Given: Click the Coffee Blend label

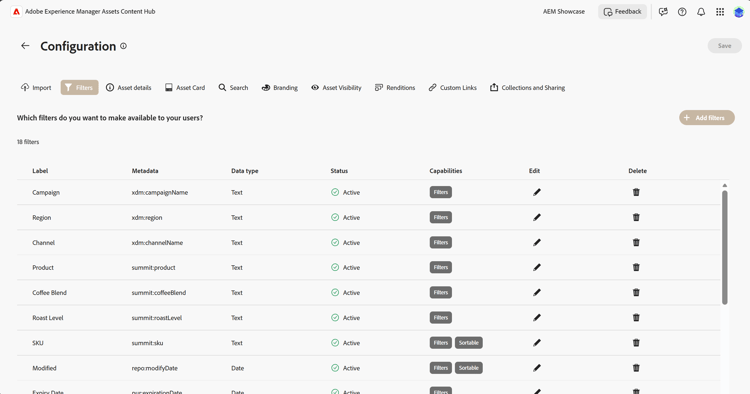Looking at the screenshot, I should pos(49,293).
